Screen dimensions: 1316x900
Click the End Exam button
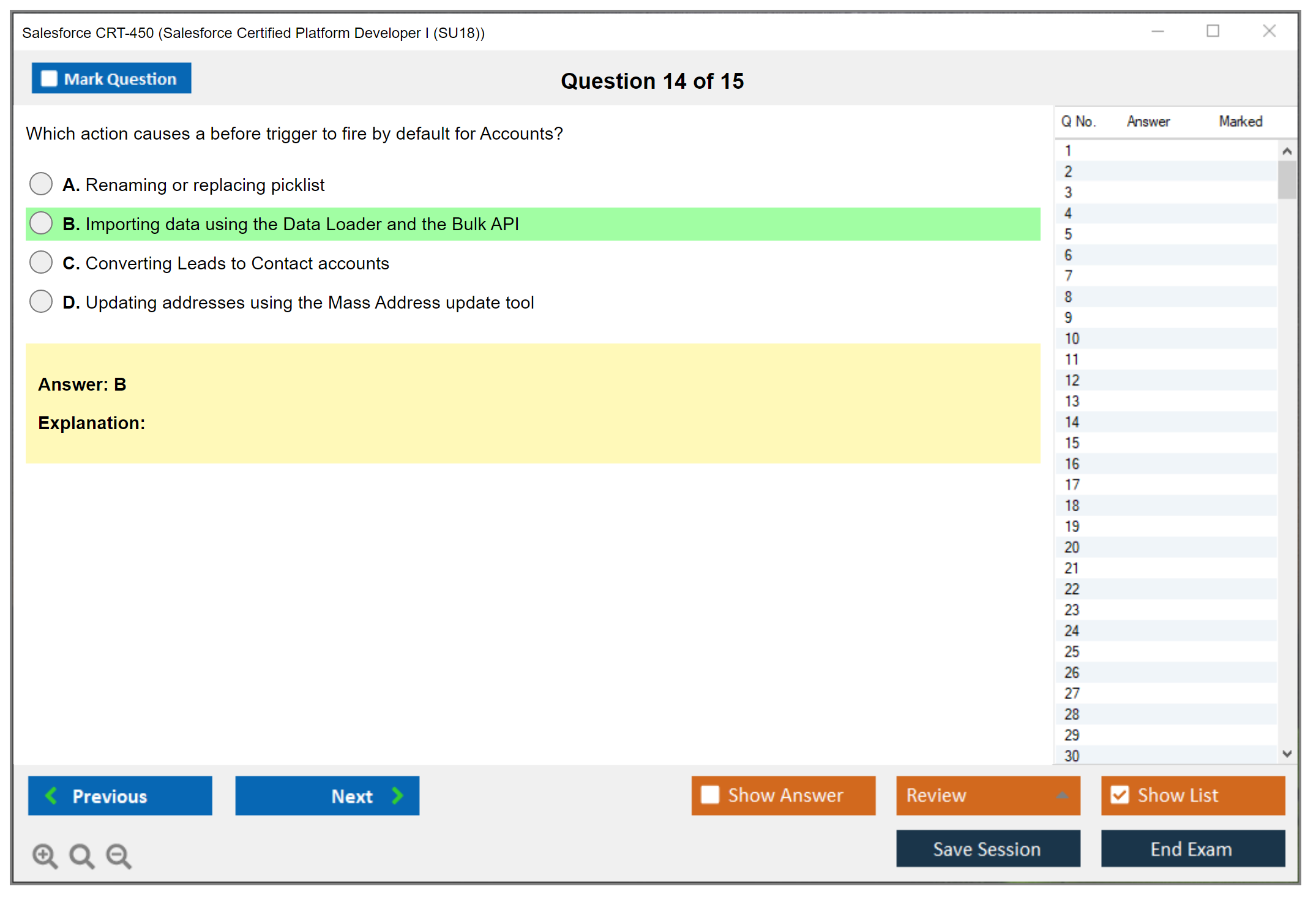1192,849
